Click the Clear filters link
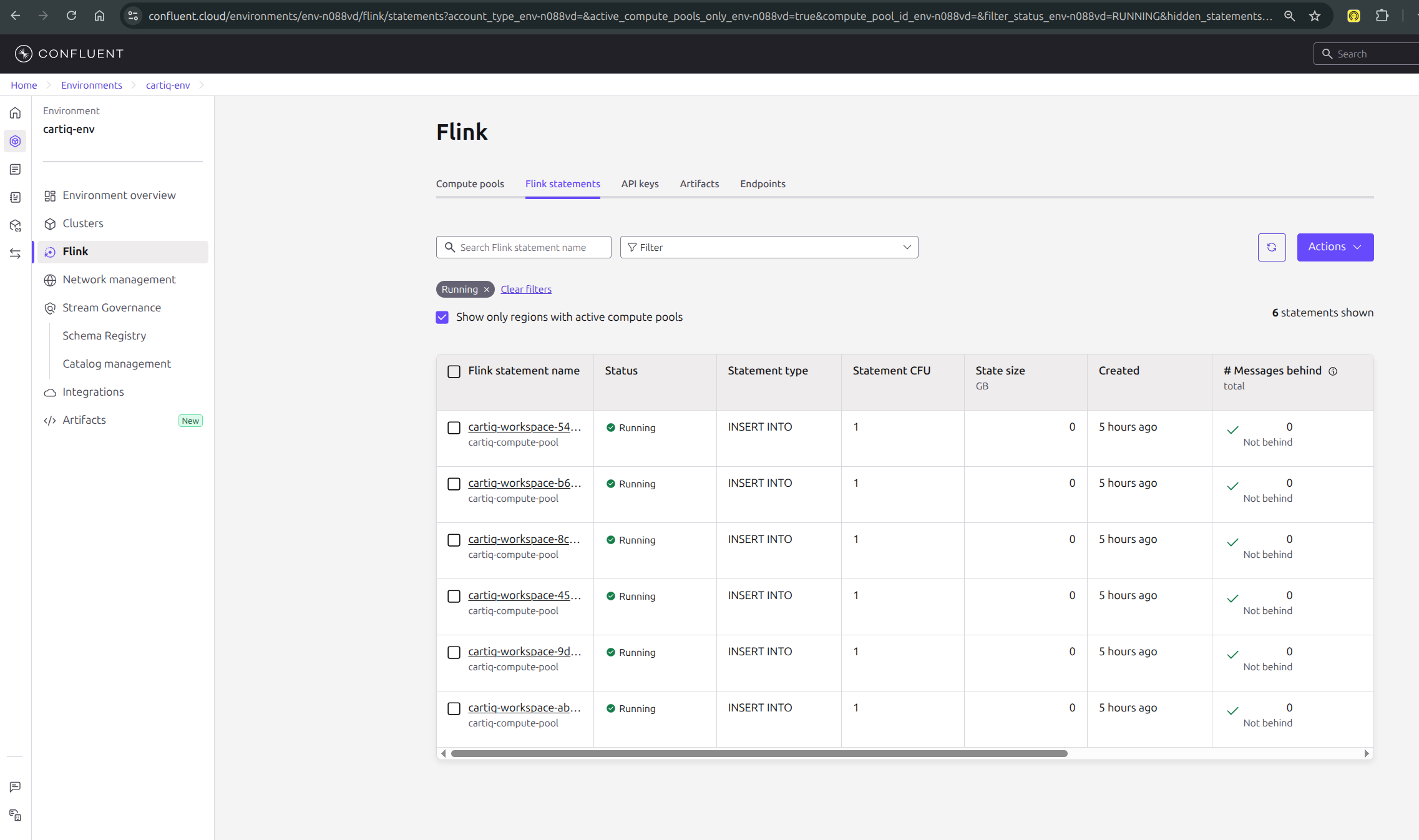 coord(526,290)
